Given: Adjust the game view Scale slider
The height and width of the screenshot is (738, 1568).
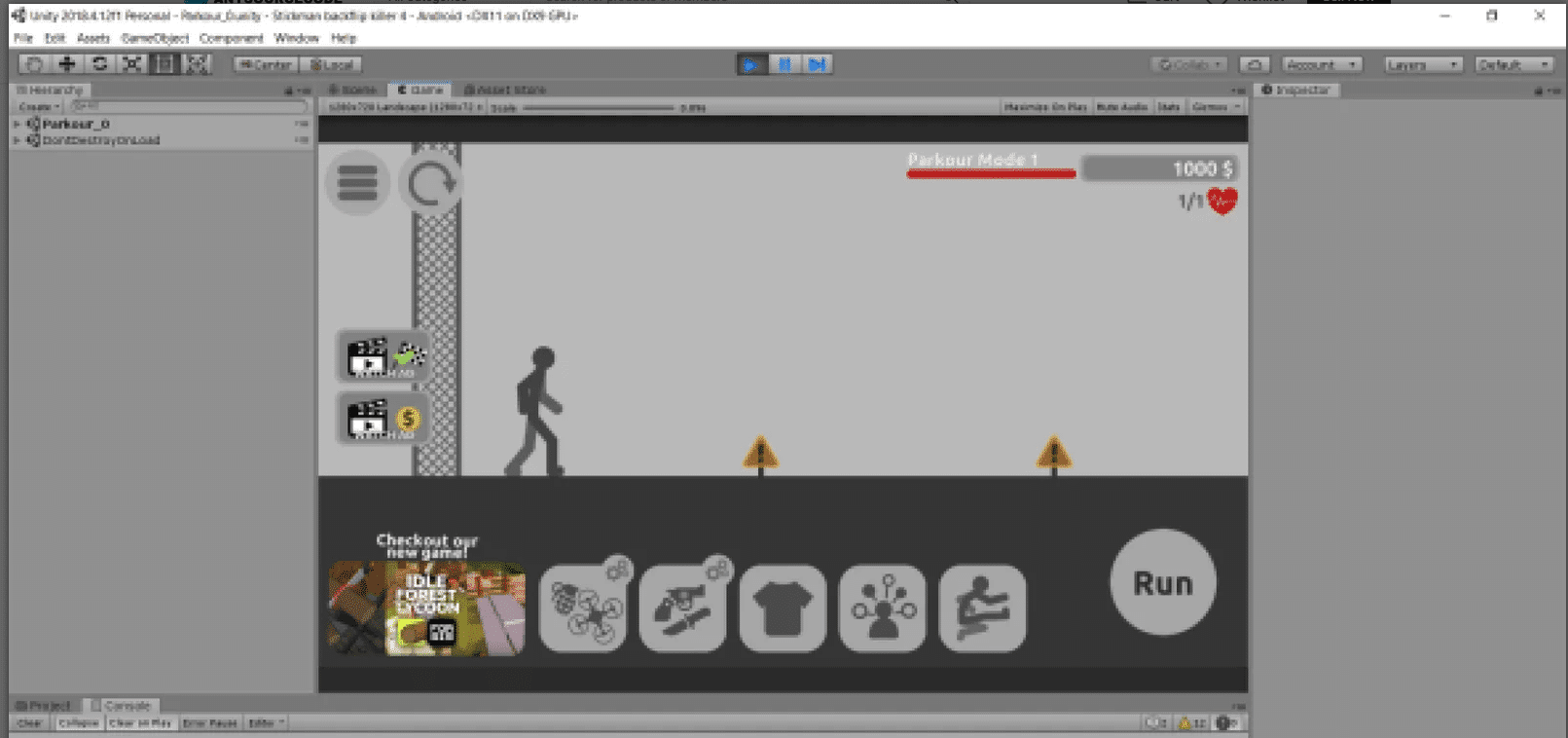Looking at the screenshot, I should coord(599,107).
